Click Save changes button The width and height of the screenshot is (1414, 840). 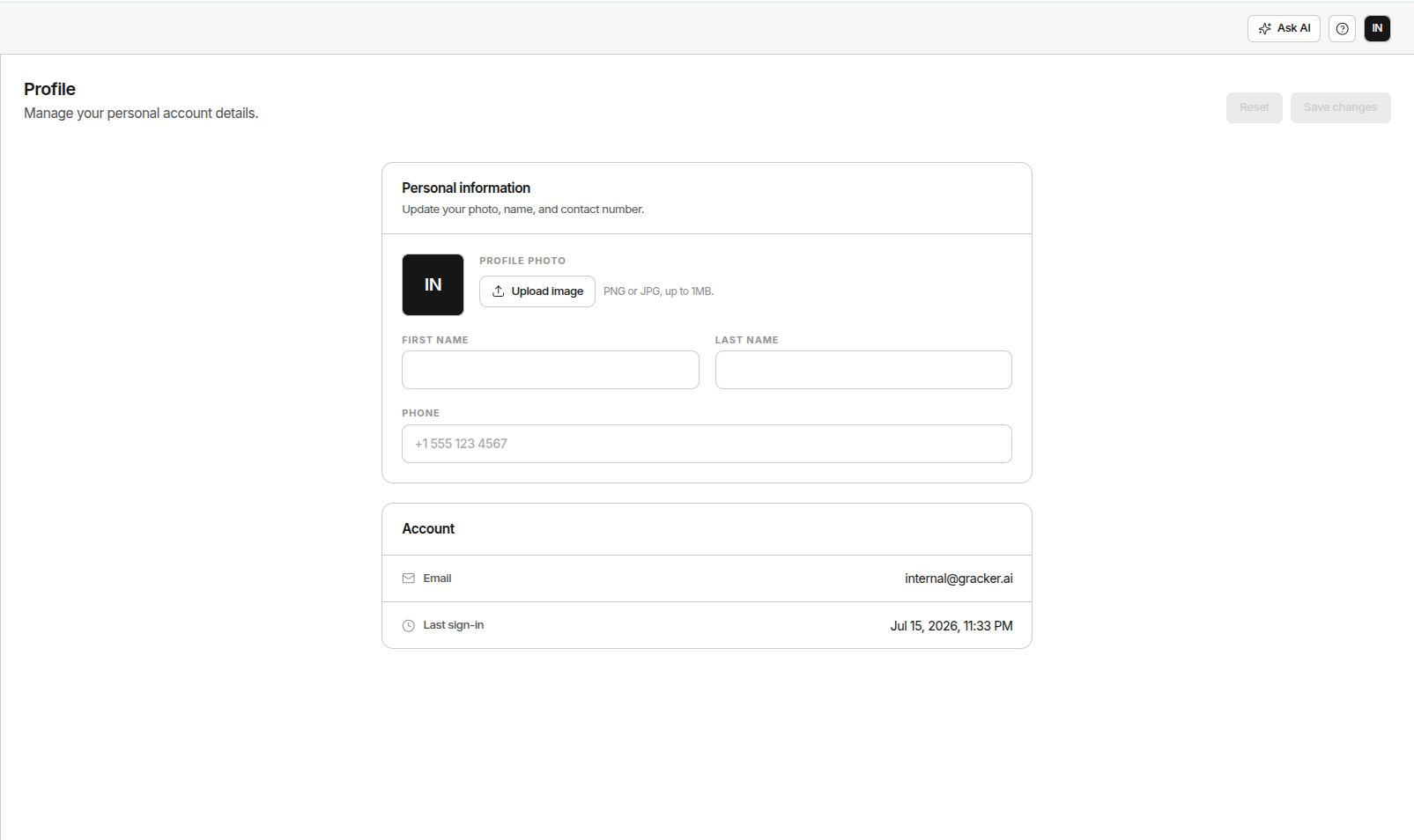tap(1340, 107)
